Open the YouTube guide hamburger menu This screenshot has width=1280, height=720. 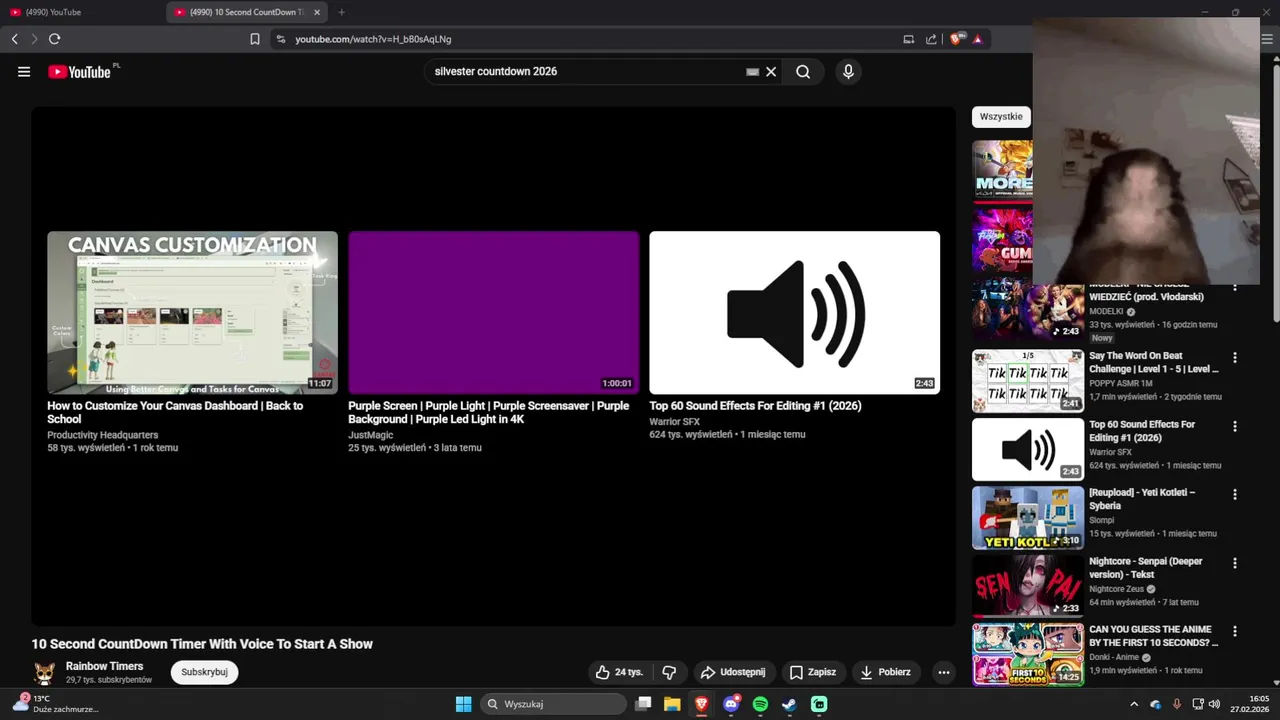click(24, 72)
